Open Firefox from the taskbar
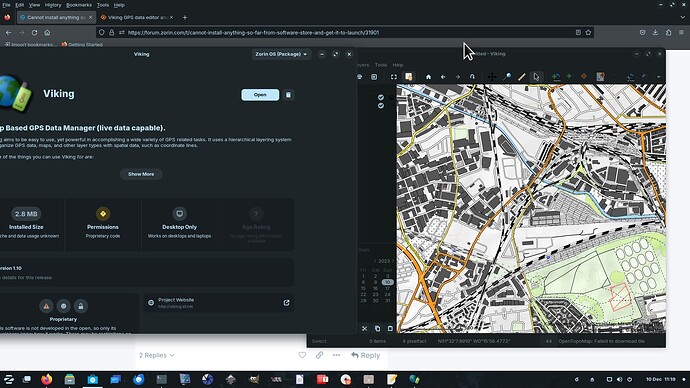Viewport: 690px width, 388px height. [x=46, y=379]
